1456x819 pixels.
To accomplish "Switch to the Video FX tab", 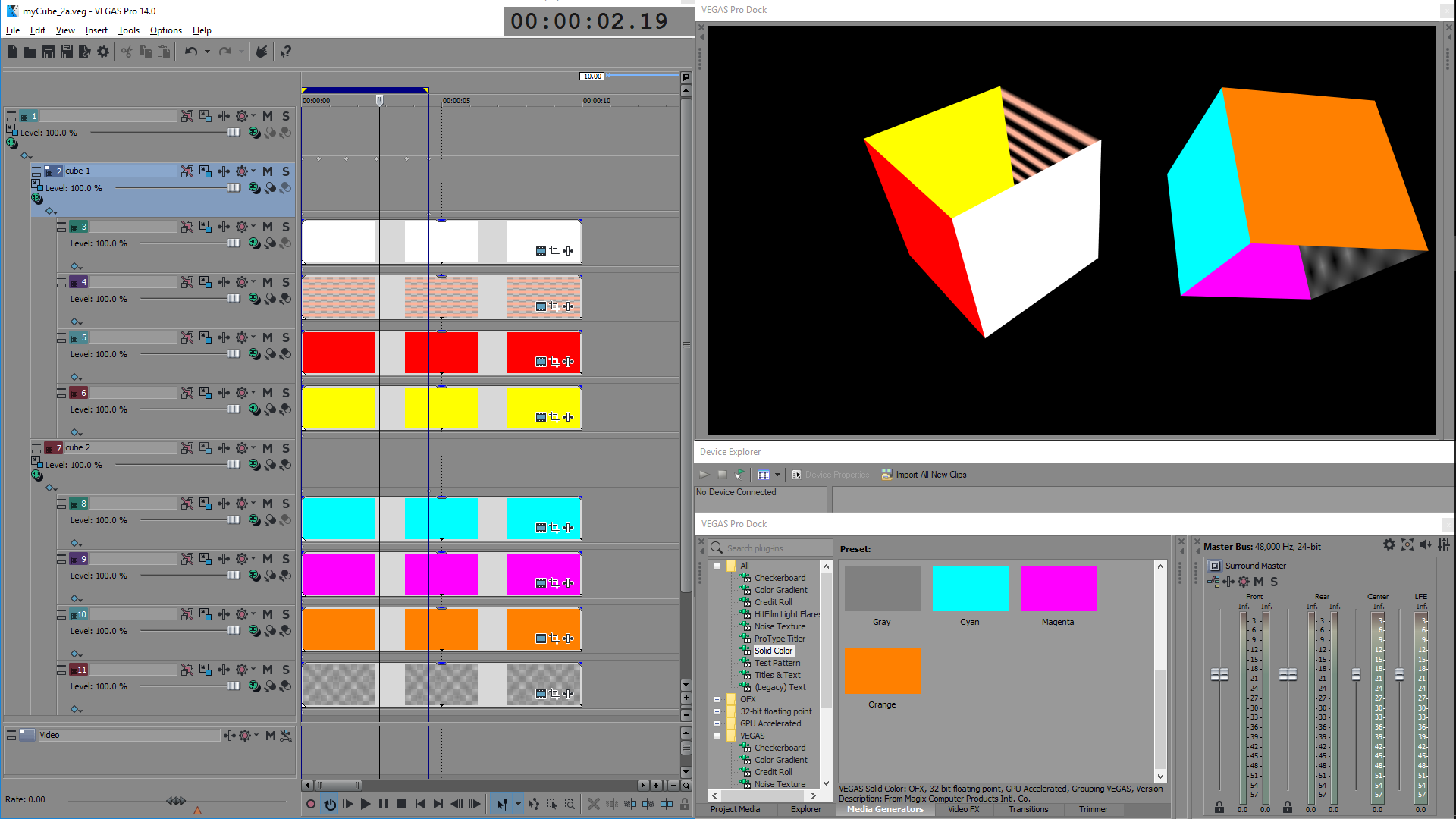I will click(963, 809).
